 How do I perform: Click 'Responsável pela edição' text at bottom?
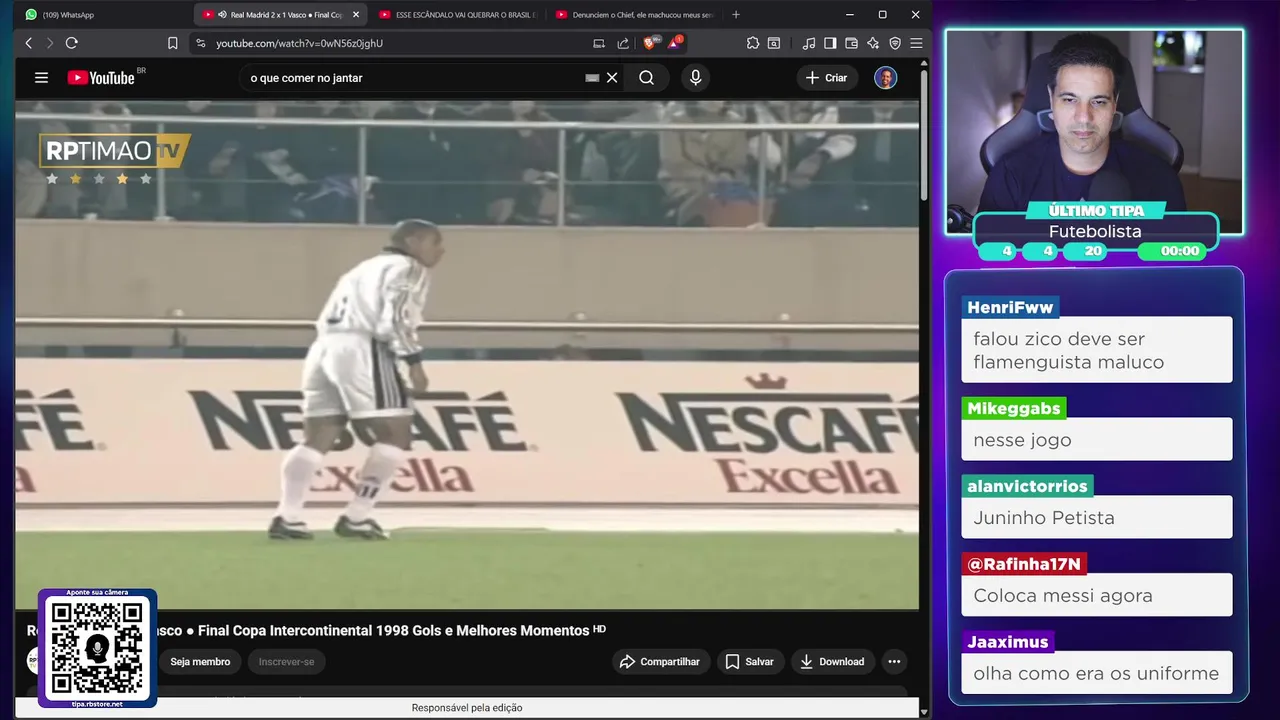pyautogui.click(x=467, y=708)
